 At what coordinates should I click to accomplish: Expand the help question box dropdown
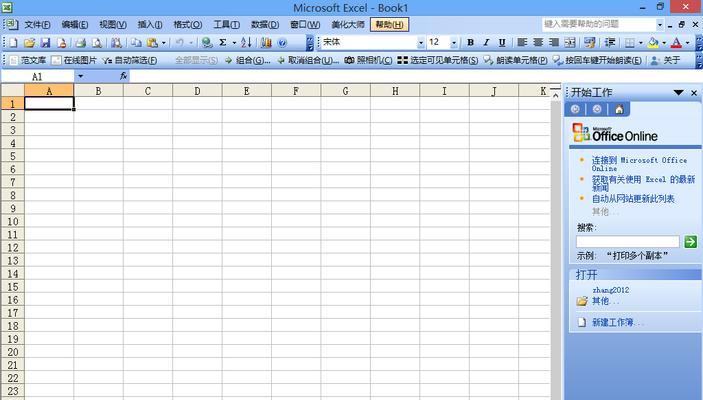(660, 24)
